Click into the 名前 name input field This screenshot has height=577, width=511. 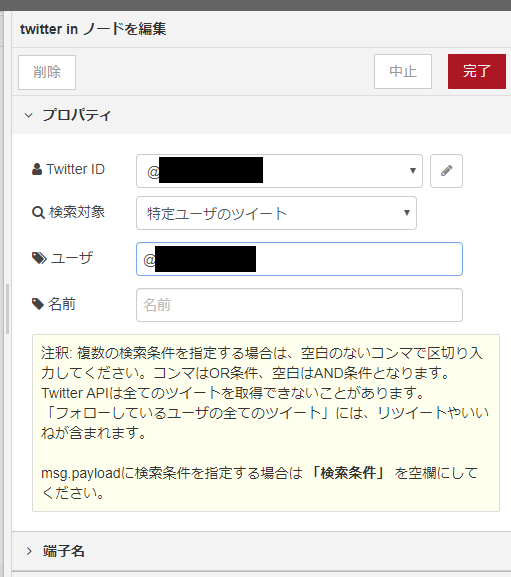pyautogui.click(x=299, y=305)
